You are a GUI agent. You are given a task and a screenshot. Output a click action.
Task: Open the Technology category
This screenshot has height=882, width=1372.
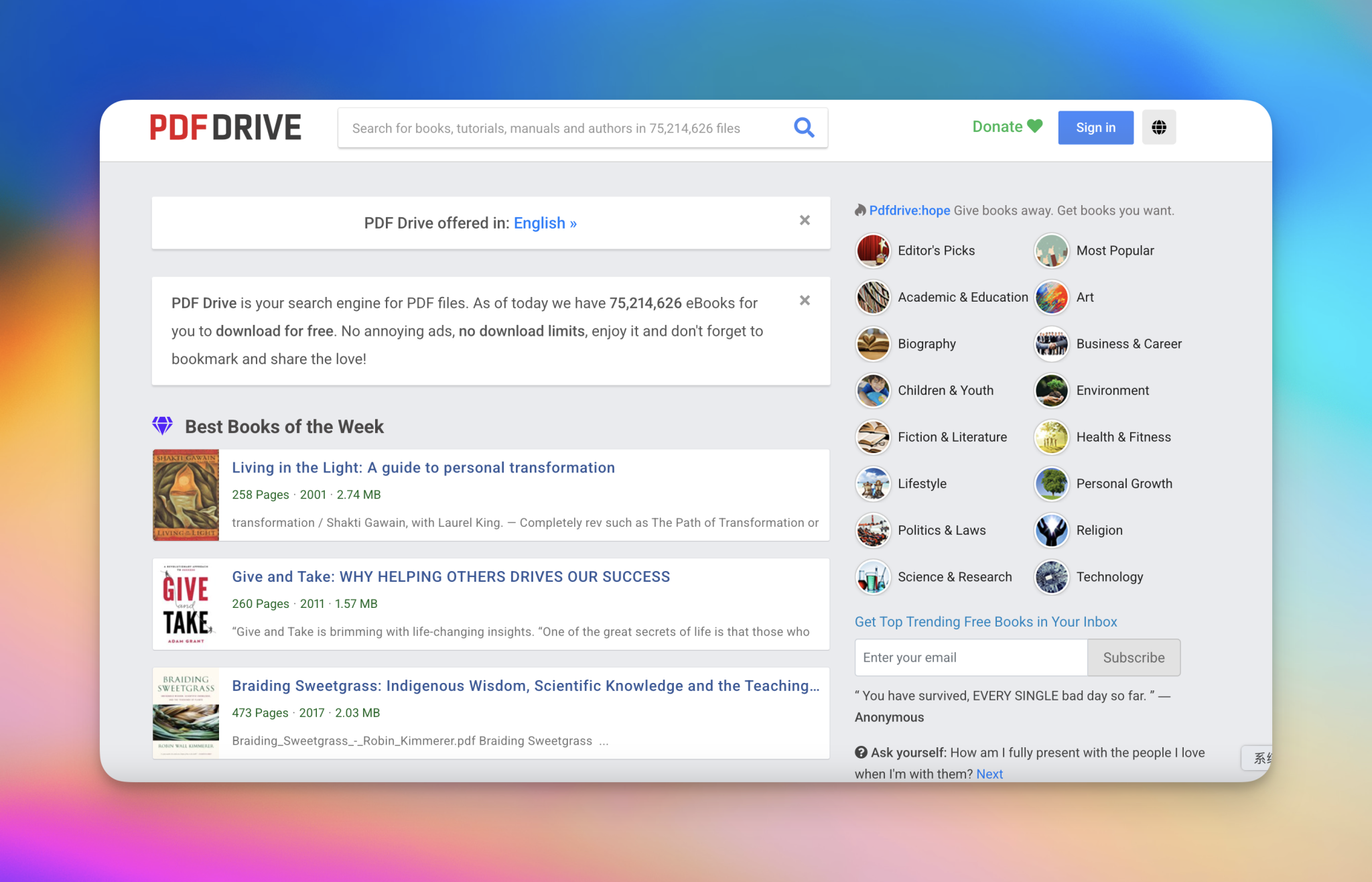(1051, 576)
